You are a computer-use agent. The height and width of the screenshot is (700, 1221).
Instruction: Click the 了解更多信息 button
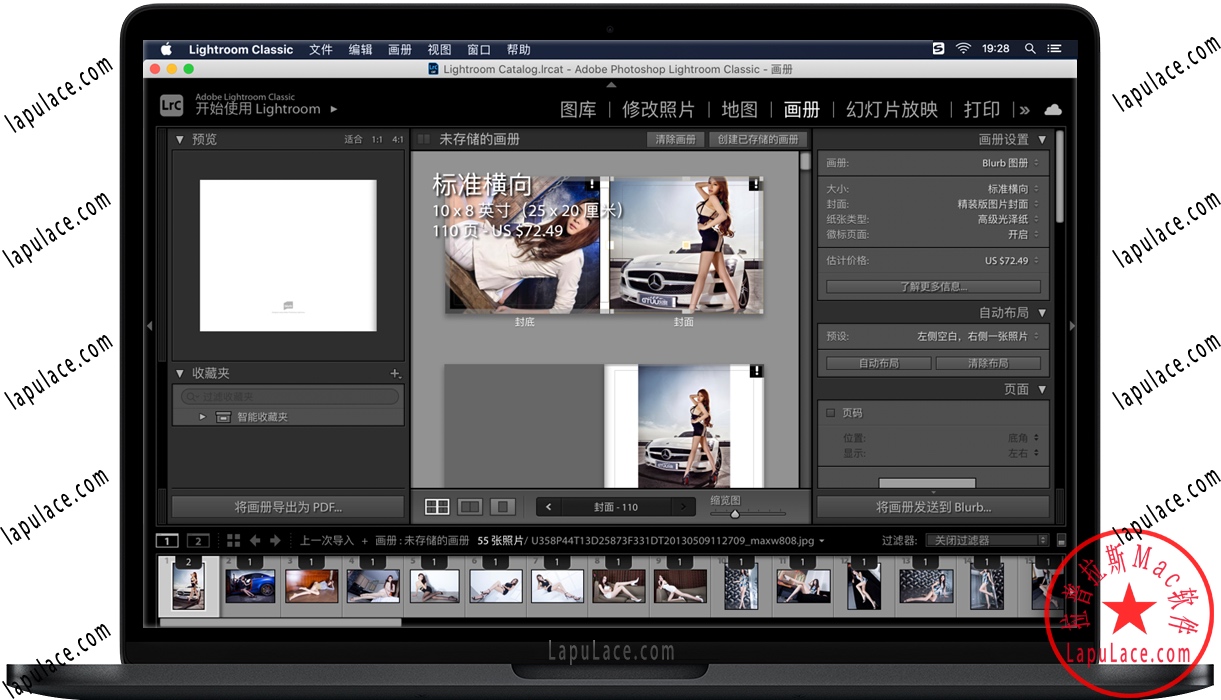tap(933, 287)
